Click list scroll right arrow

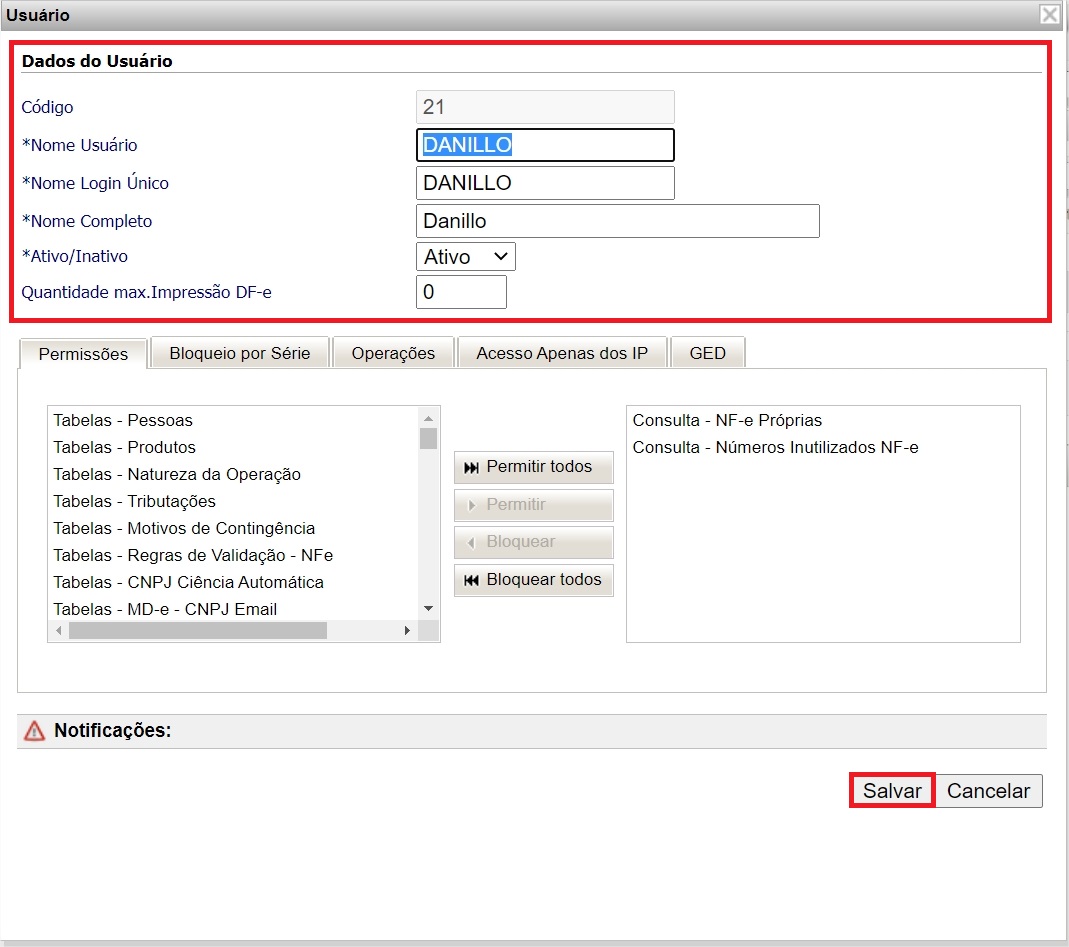point(407,631)
